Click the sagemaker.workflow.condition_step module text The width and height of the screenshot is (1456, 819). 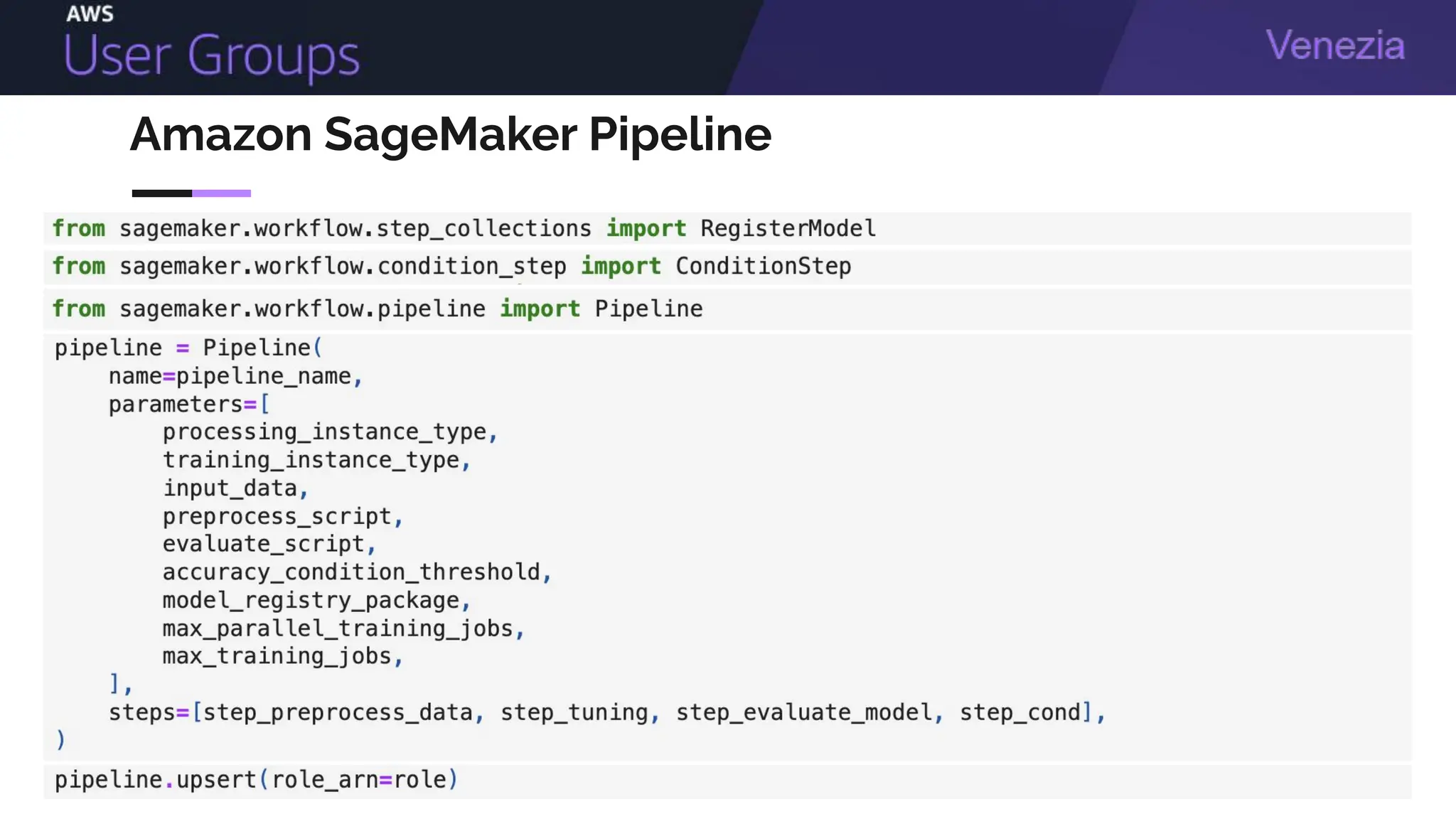[x=343, y=266]
